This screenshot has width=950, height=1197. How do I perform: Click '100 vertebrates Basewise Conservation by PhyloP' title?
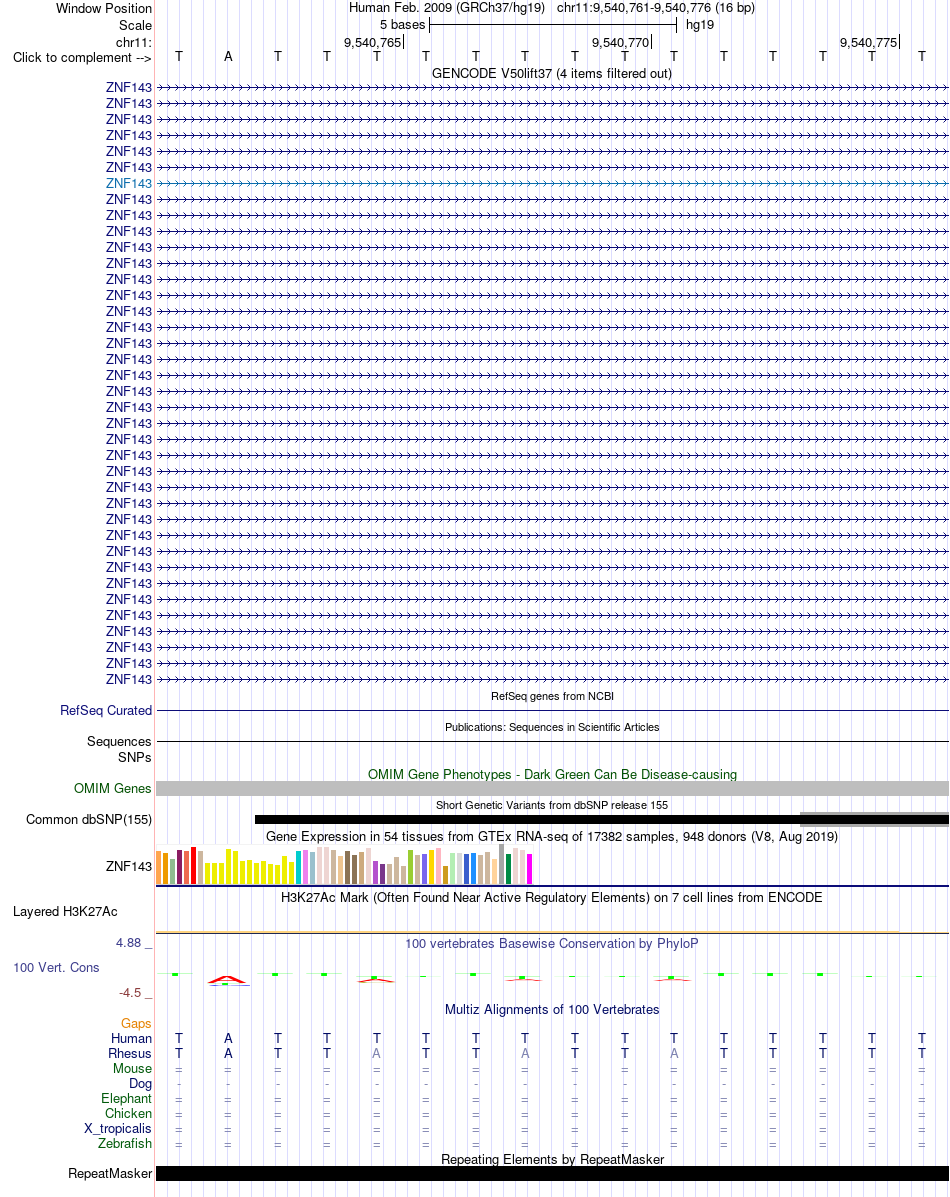pyautogui.click(x=551, y=944)
